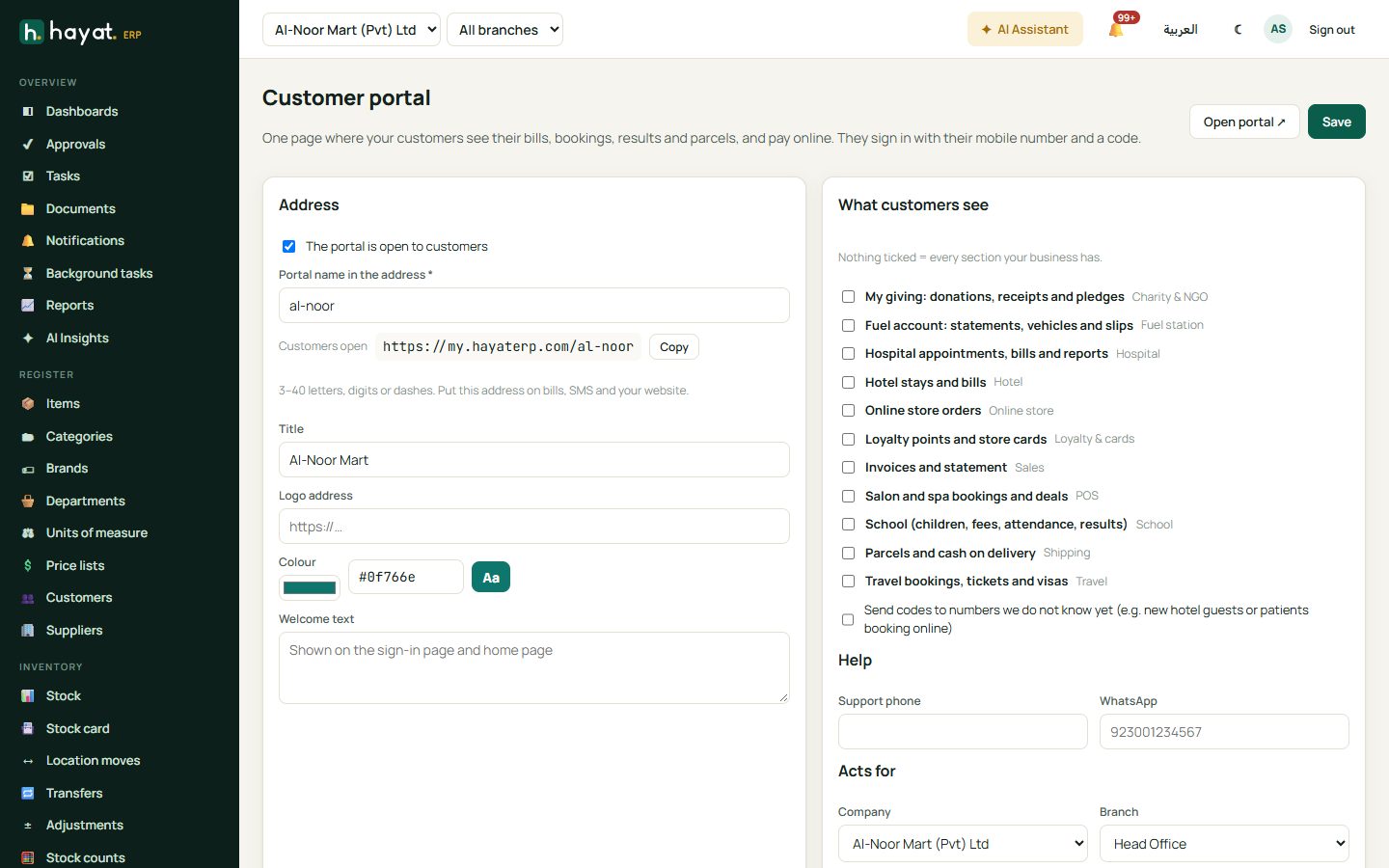Click the Transfers icon in sidebar
This screenshot has width=1389, height=868.
point(28,793)
